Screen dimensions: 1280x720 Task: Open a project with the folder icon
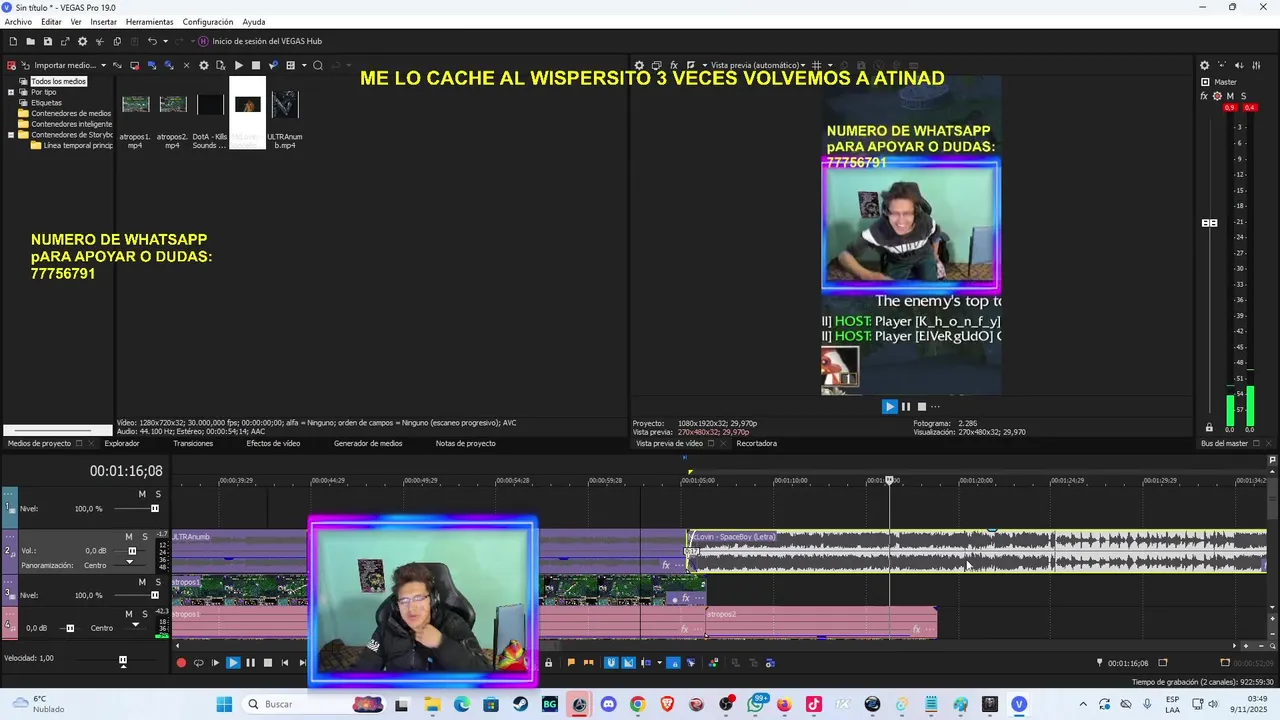click(x=30, y=41)
